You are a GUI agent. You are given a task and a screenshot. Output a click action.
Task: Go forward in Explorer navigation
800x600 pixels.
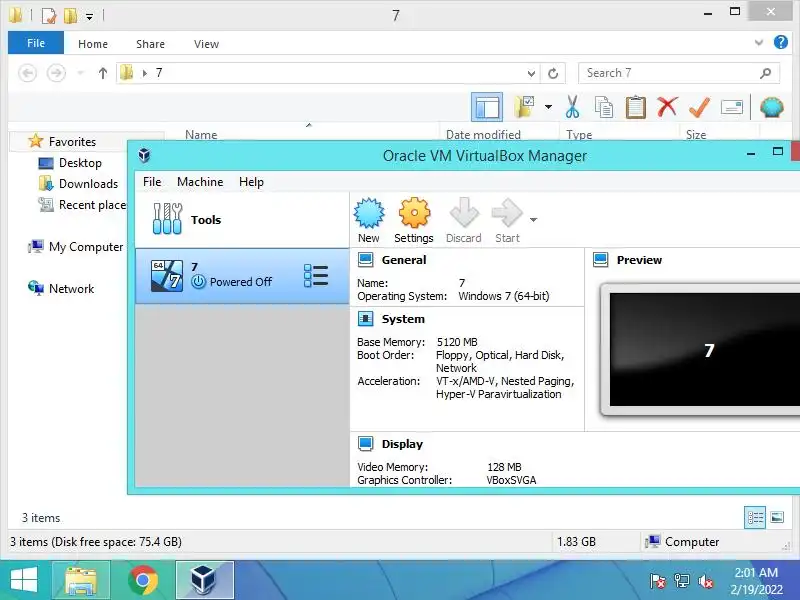[x=56, y=73]
